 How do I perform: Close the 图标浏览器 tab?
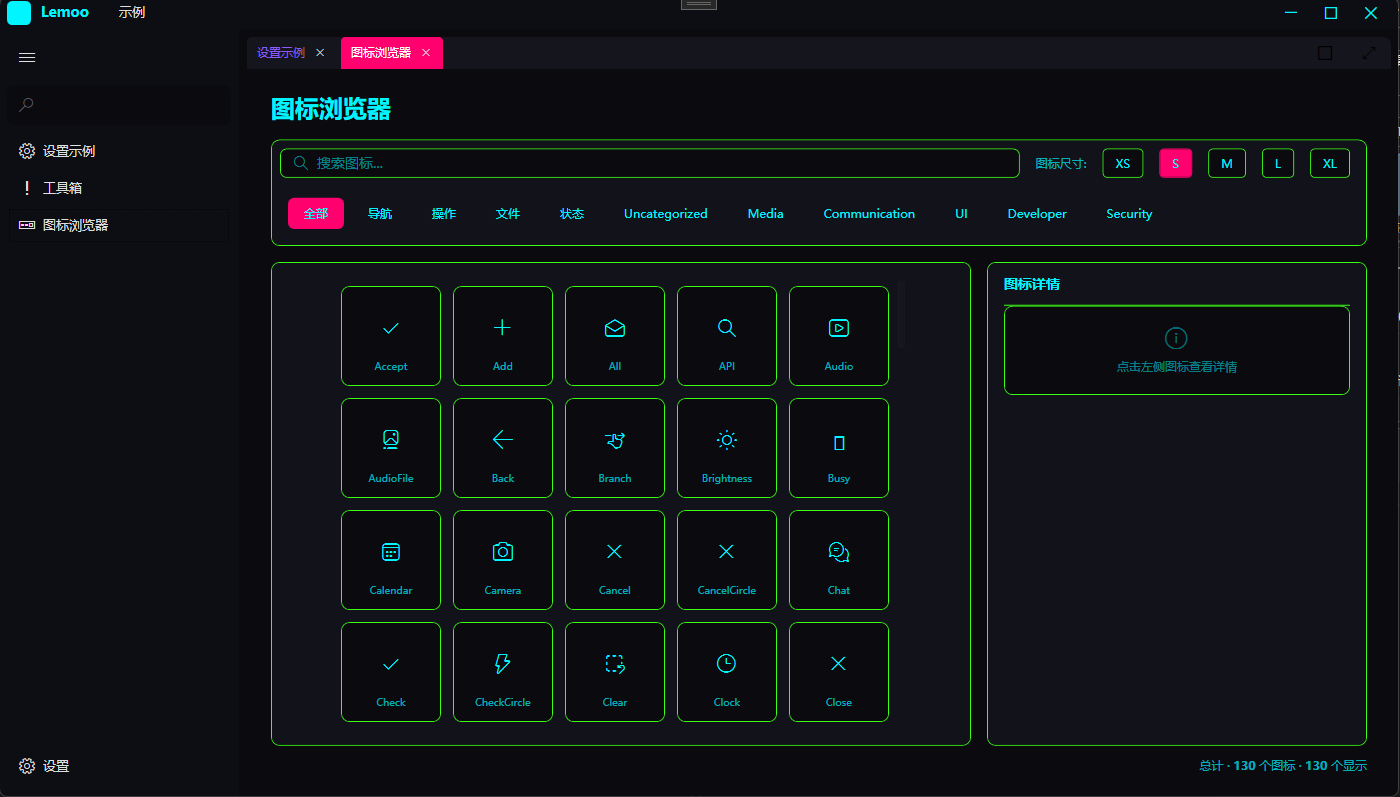click(x=426, y=53)
